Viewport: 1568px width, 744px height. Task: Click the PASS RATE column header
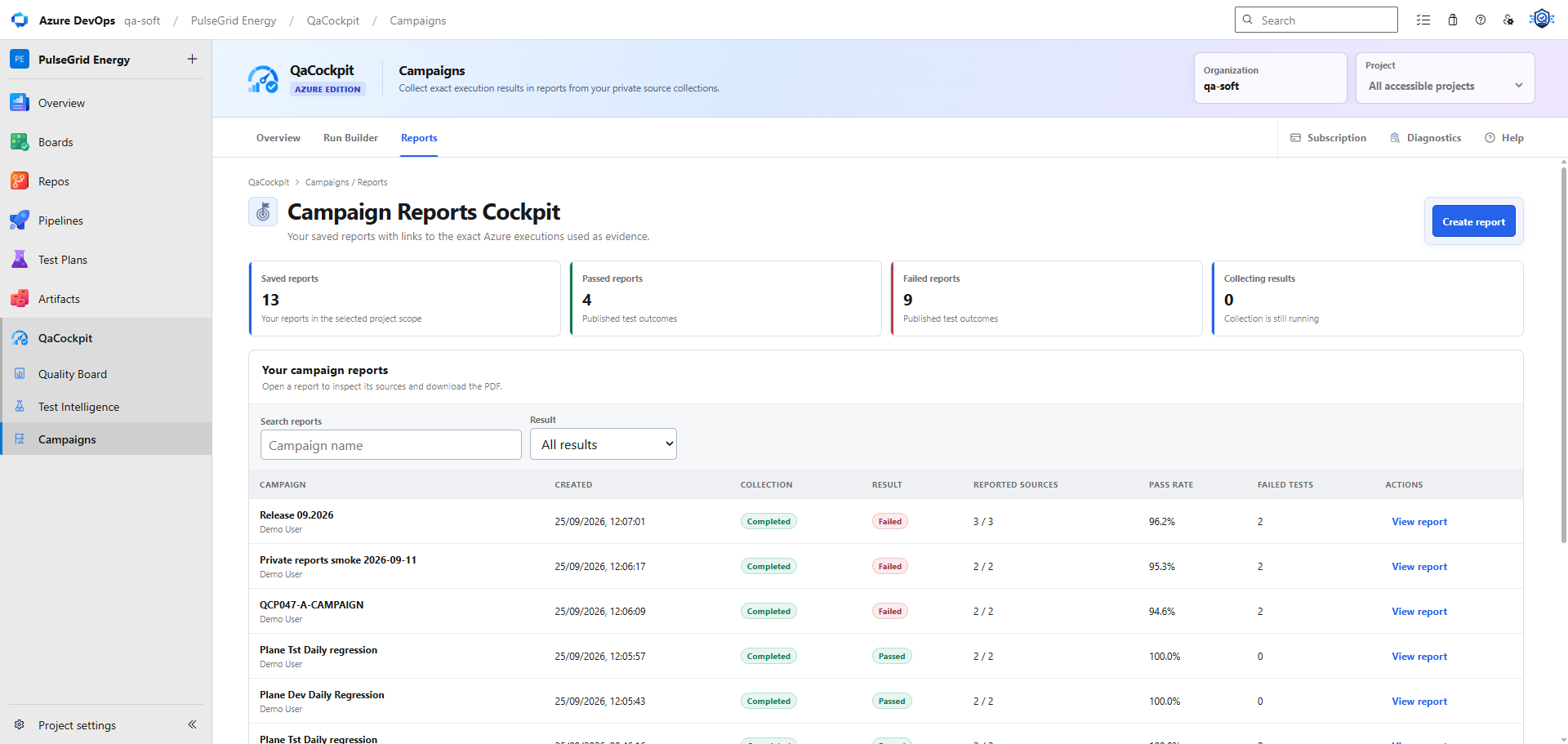1171,485
